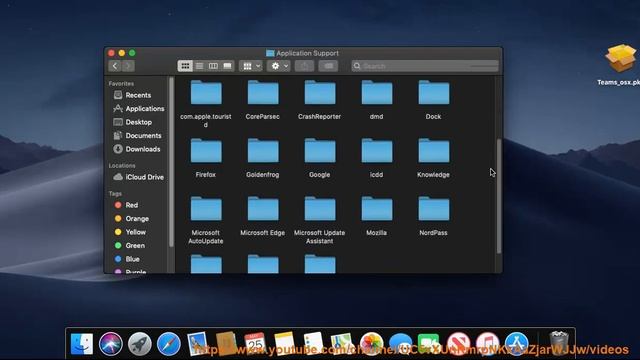The image size is (640, 360).
Task: Select the Knowledge folder
Action: coord(433,151)
